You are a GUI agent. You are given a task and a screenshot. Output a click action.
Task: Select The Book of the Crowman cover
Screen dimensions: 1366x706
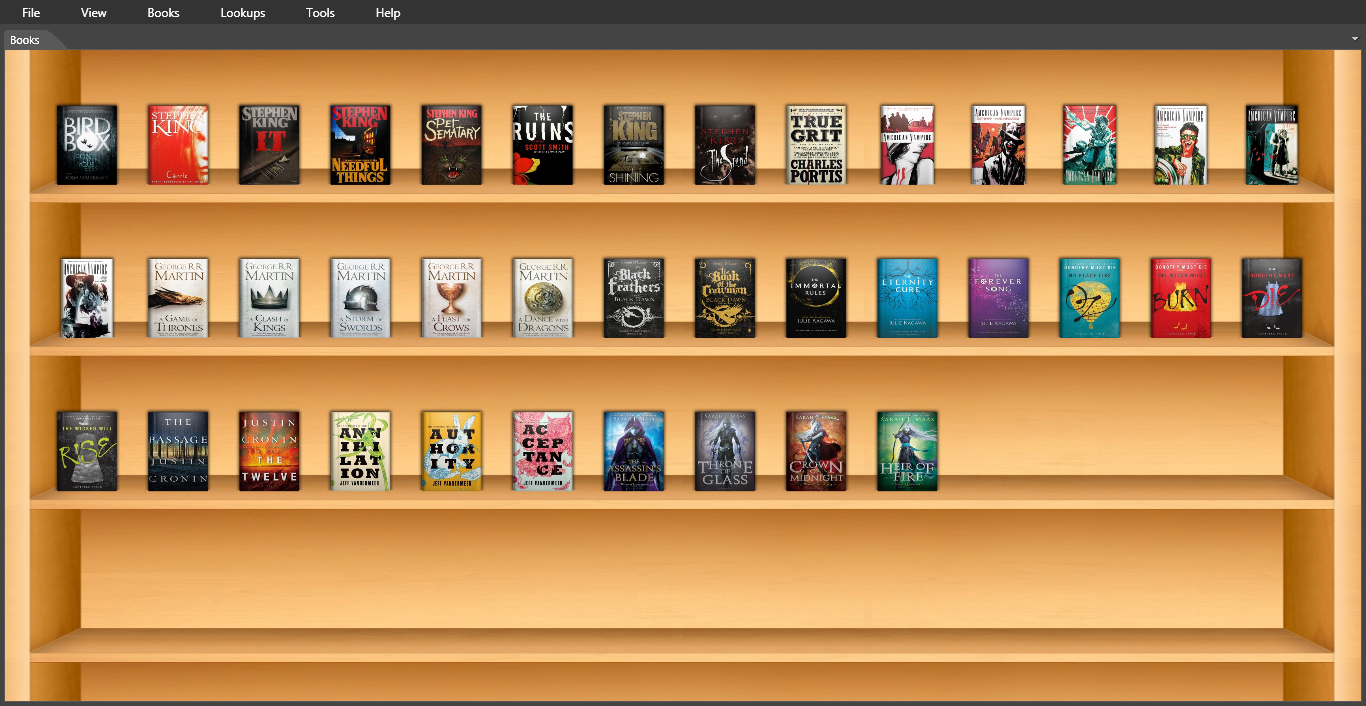(725, 298)
